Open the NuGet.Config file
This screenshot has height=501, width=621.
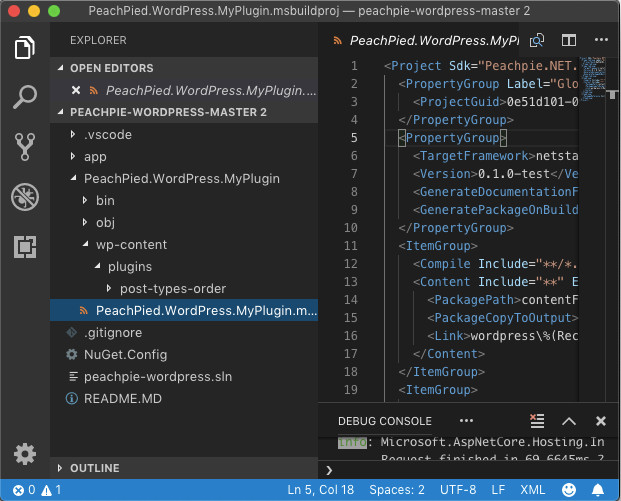[x=184, y=354]
